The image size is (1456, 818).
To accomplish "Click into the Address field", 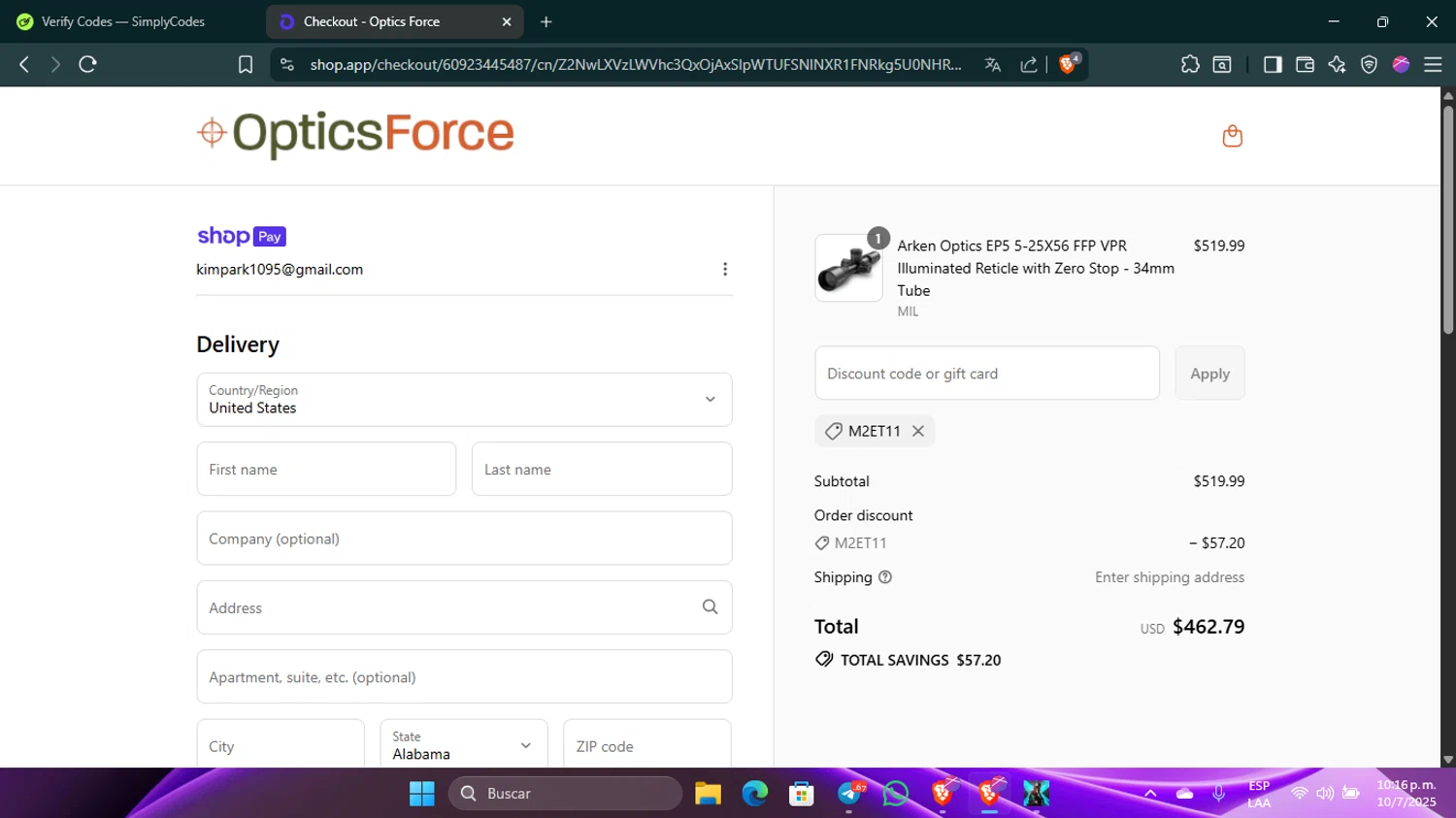I will pos(464,607).
